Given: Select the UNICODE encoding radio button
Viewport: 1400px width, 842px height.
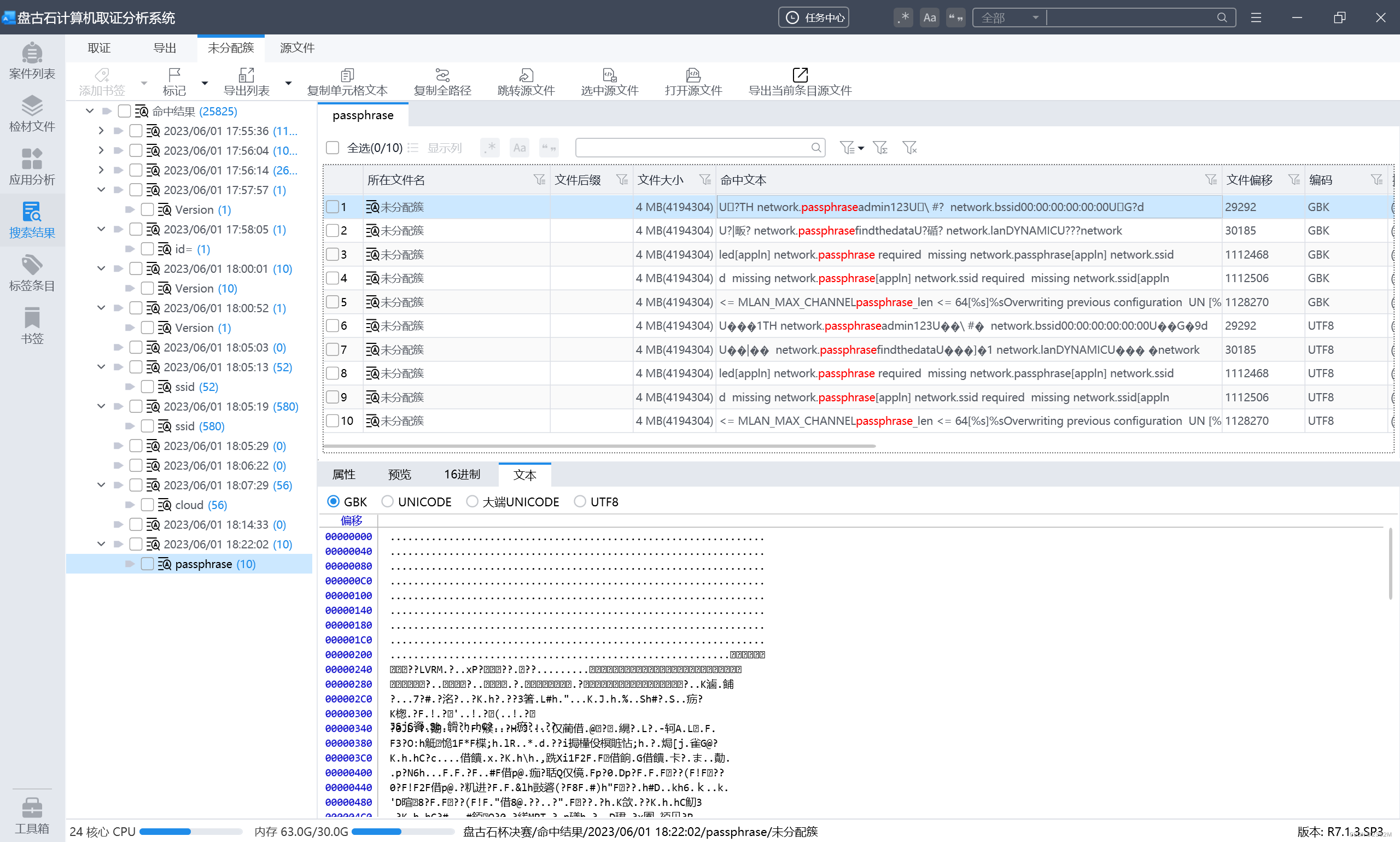Looking at the screenshot, I should coord(387,501).
